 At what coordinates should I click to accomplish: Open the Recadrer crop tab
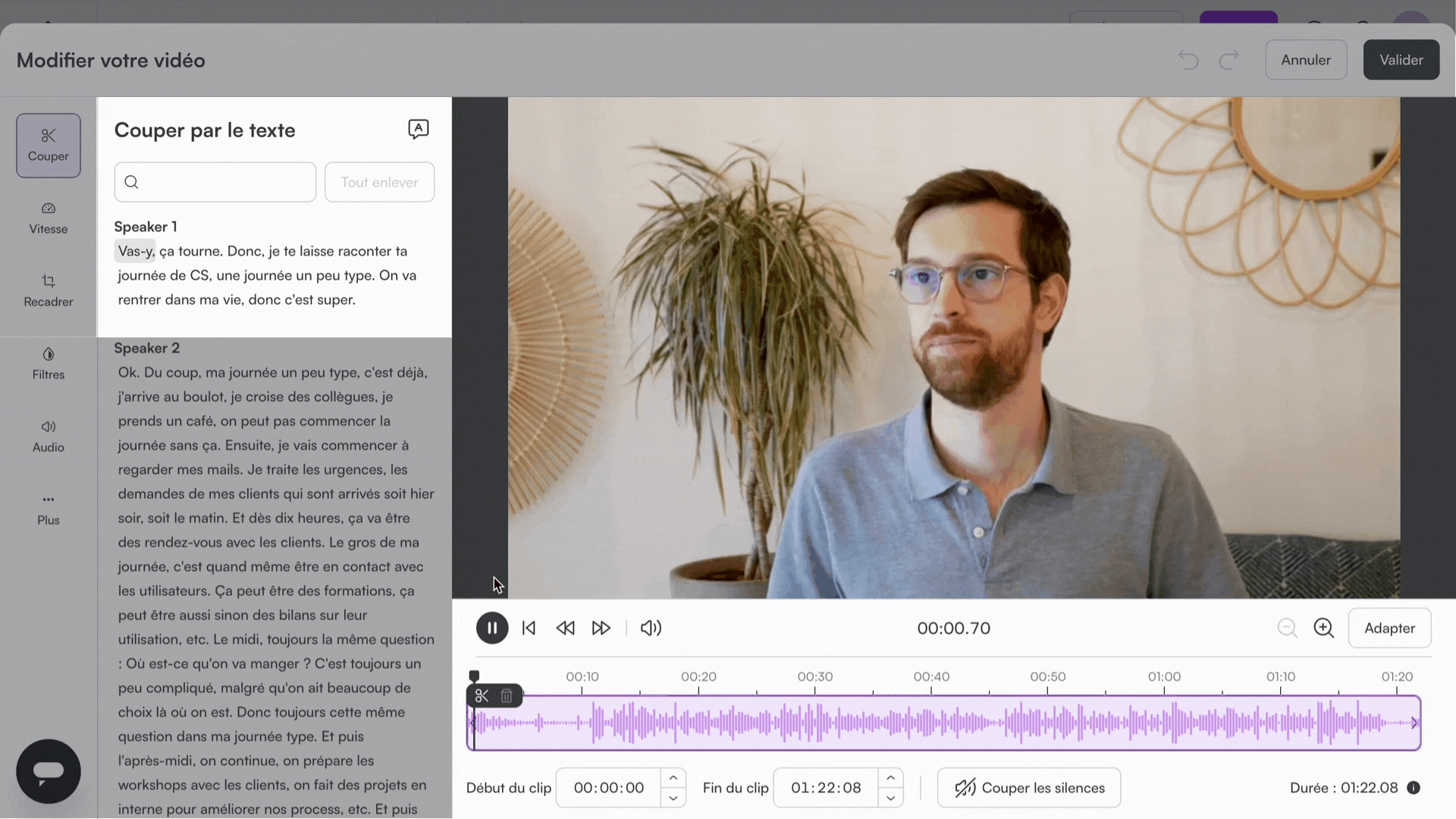click(x=49, y=290)
